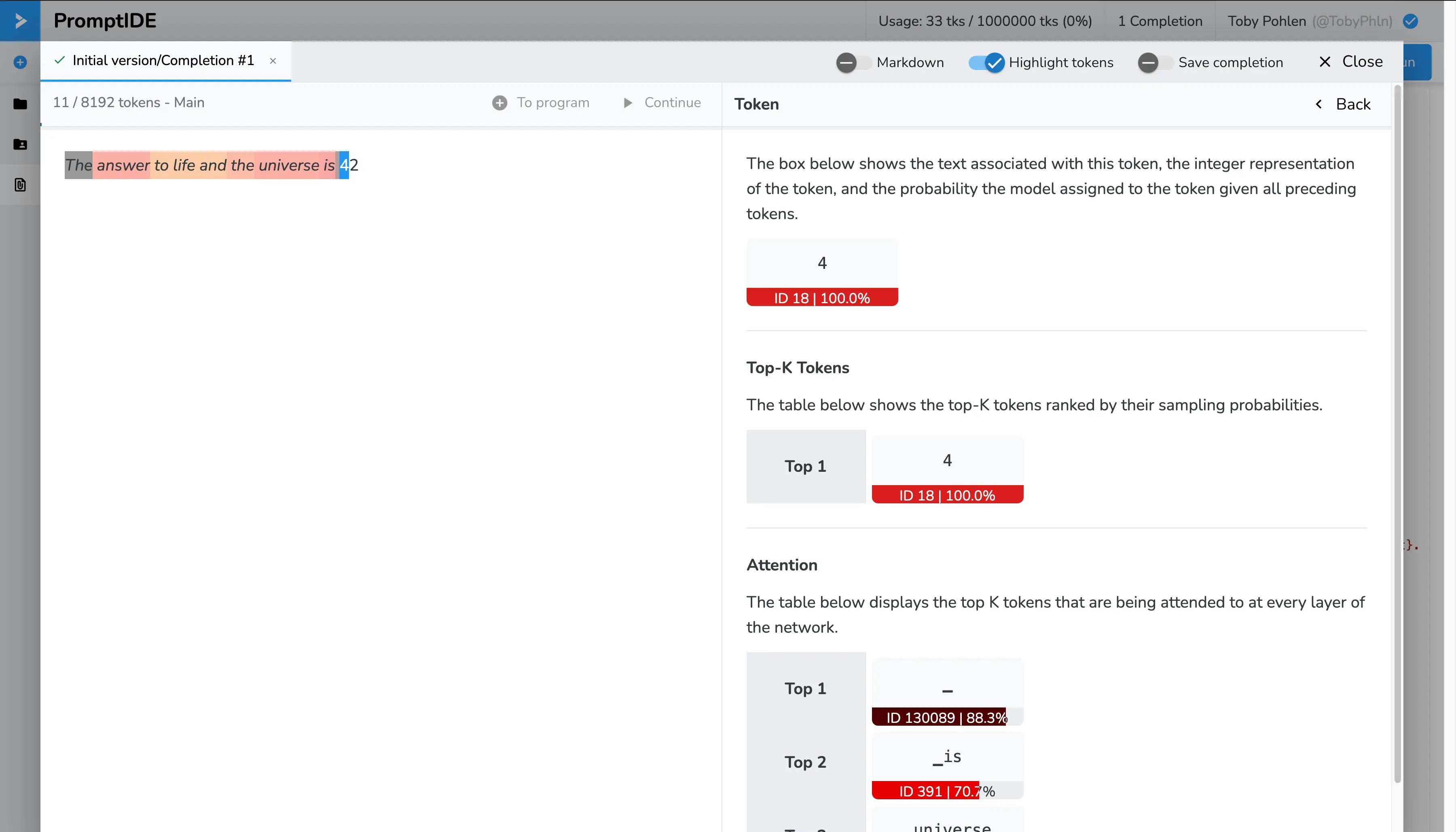Image resolution: width=1456 pixels, height=832 pixels.
Task: Select the highlighted '4' token
Action: point(344,165)
